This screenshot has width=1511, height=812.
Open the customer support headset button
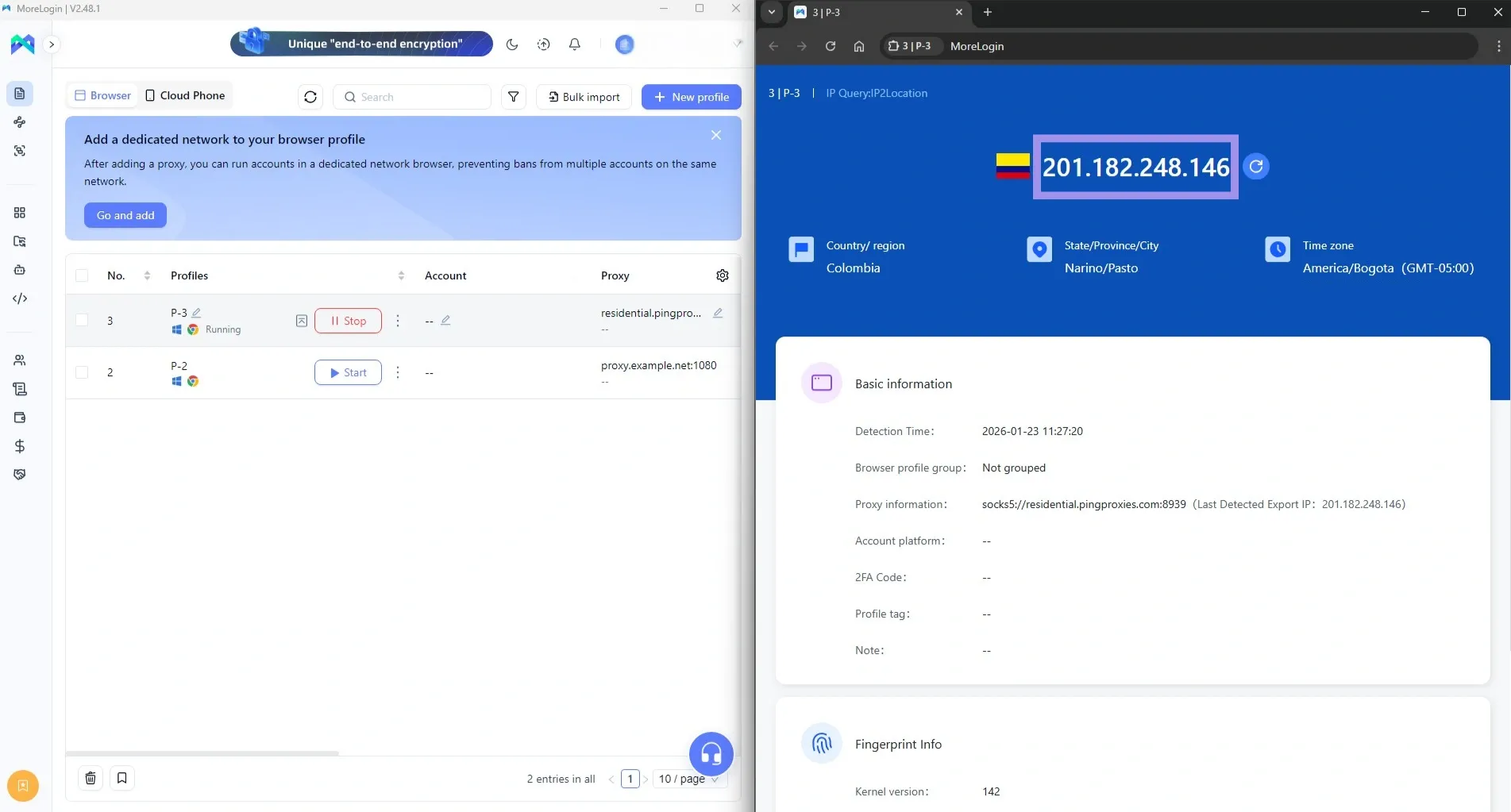pos(711,753)
